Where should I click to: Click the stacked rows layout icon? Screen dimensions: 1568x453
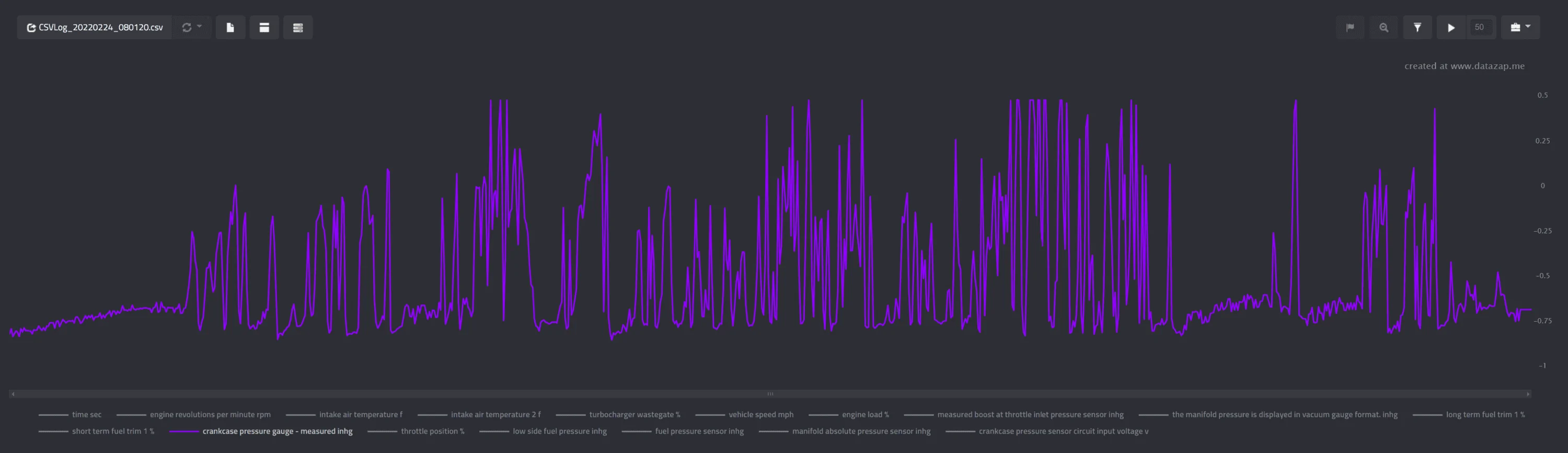tap(297, 27)
